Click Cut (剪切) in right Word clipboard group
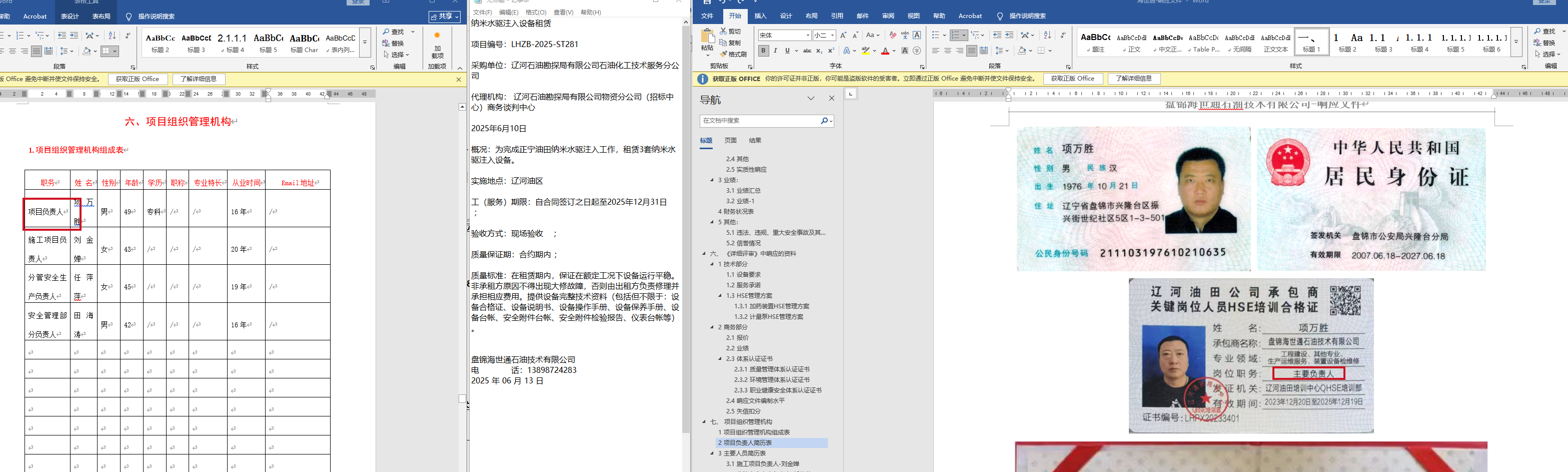The image size is (1568, 472). click(730, 31)
